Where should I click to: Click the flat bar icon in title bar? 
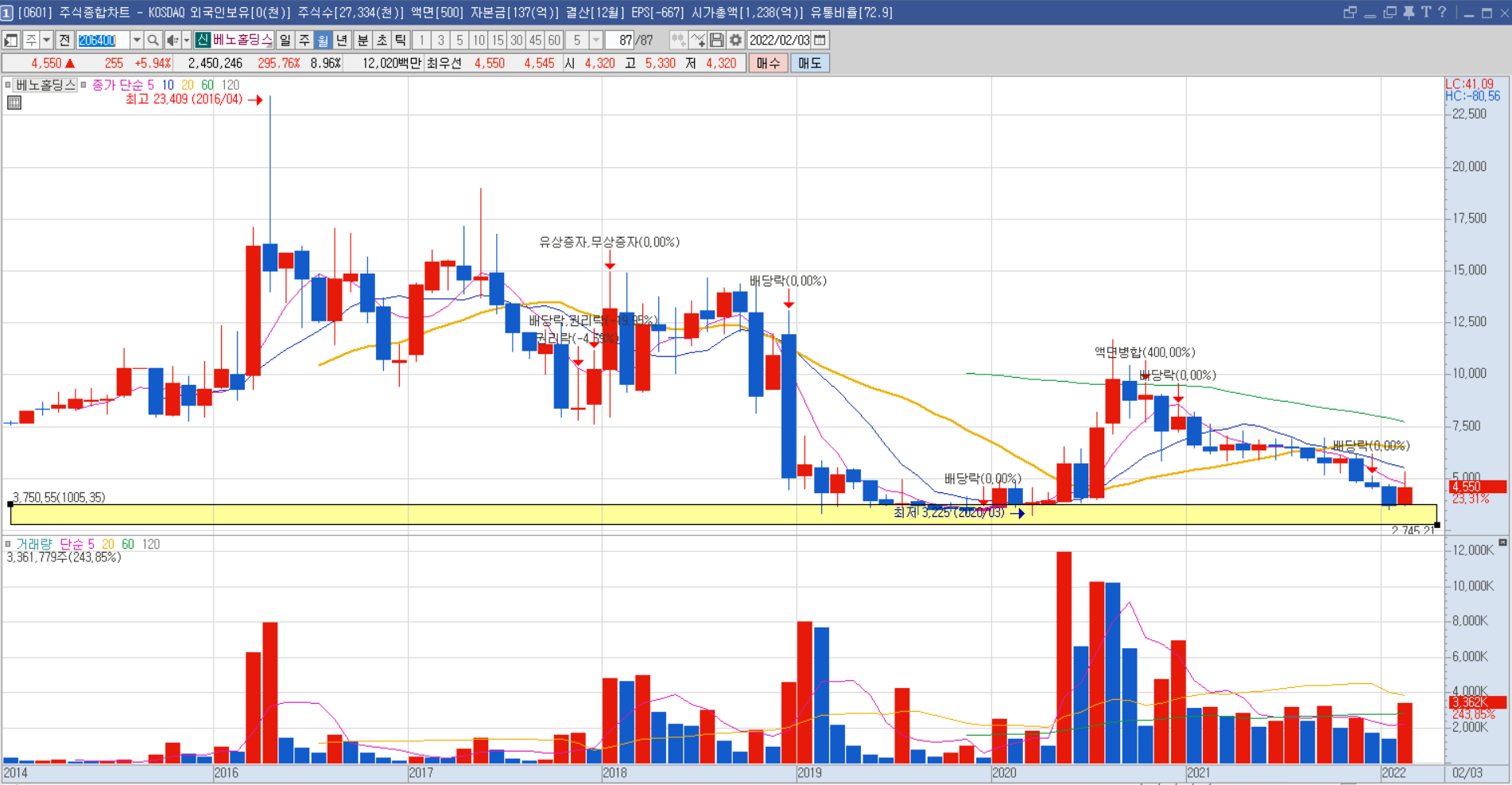(1370, 15)
